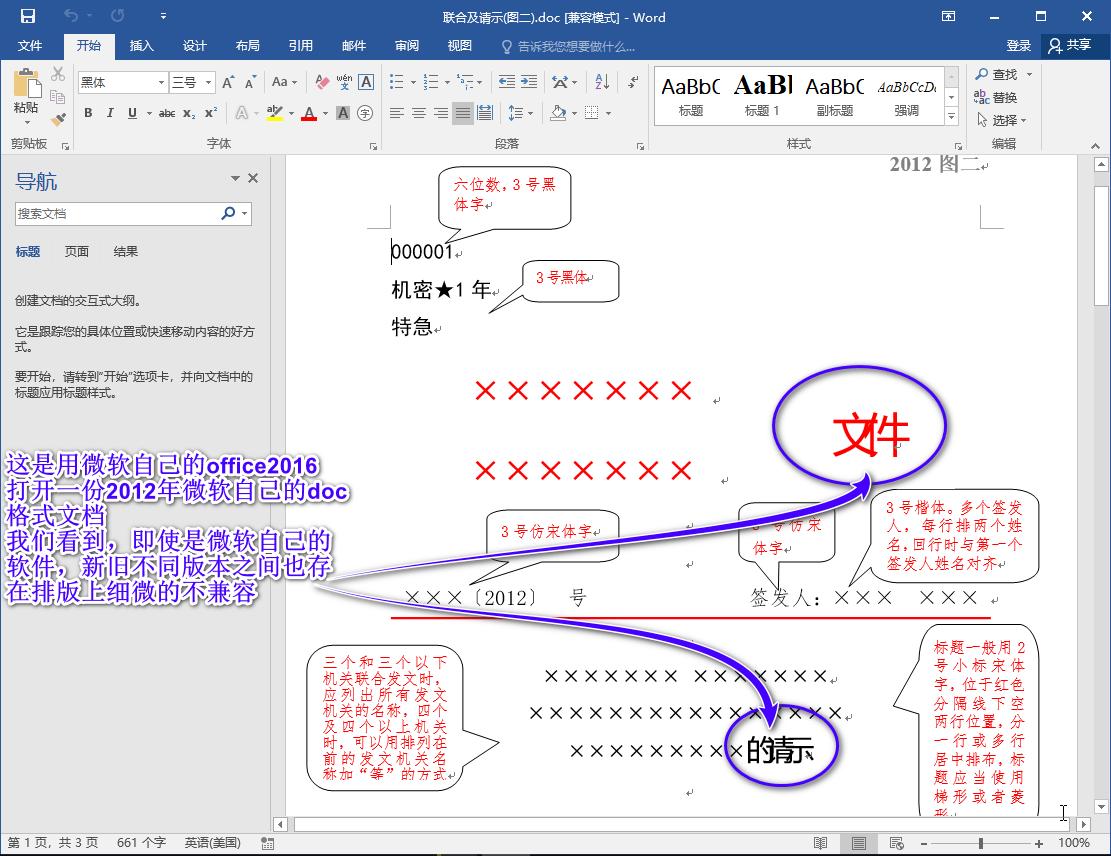Enable center paragraph alignment
Viewport: 1111px width, 856px height.
pos(419,112)
